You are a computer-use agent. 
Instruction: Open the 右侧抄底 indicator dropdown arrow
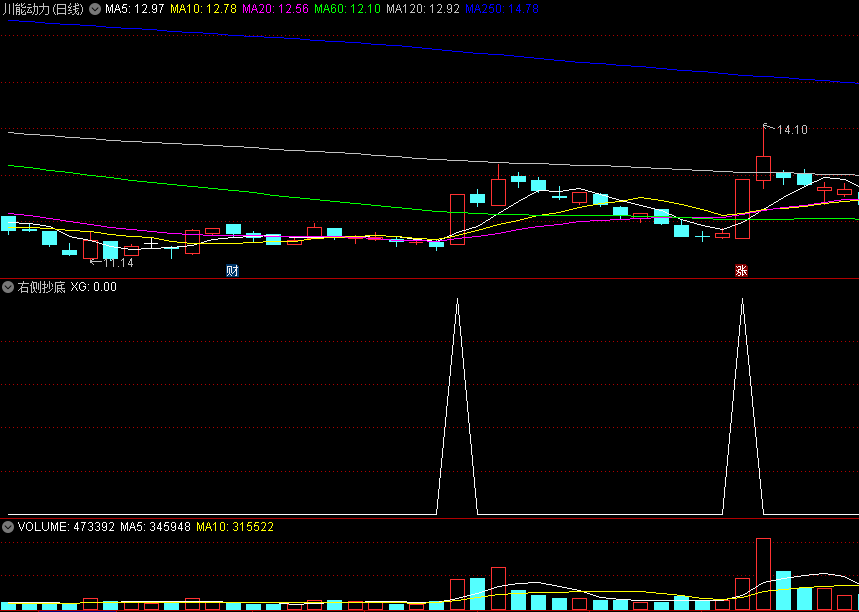8,287
